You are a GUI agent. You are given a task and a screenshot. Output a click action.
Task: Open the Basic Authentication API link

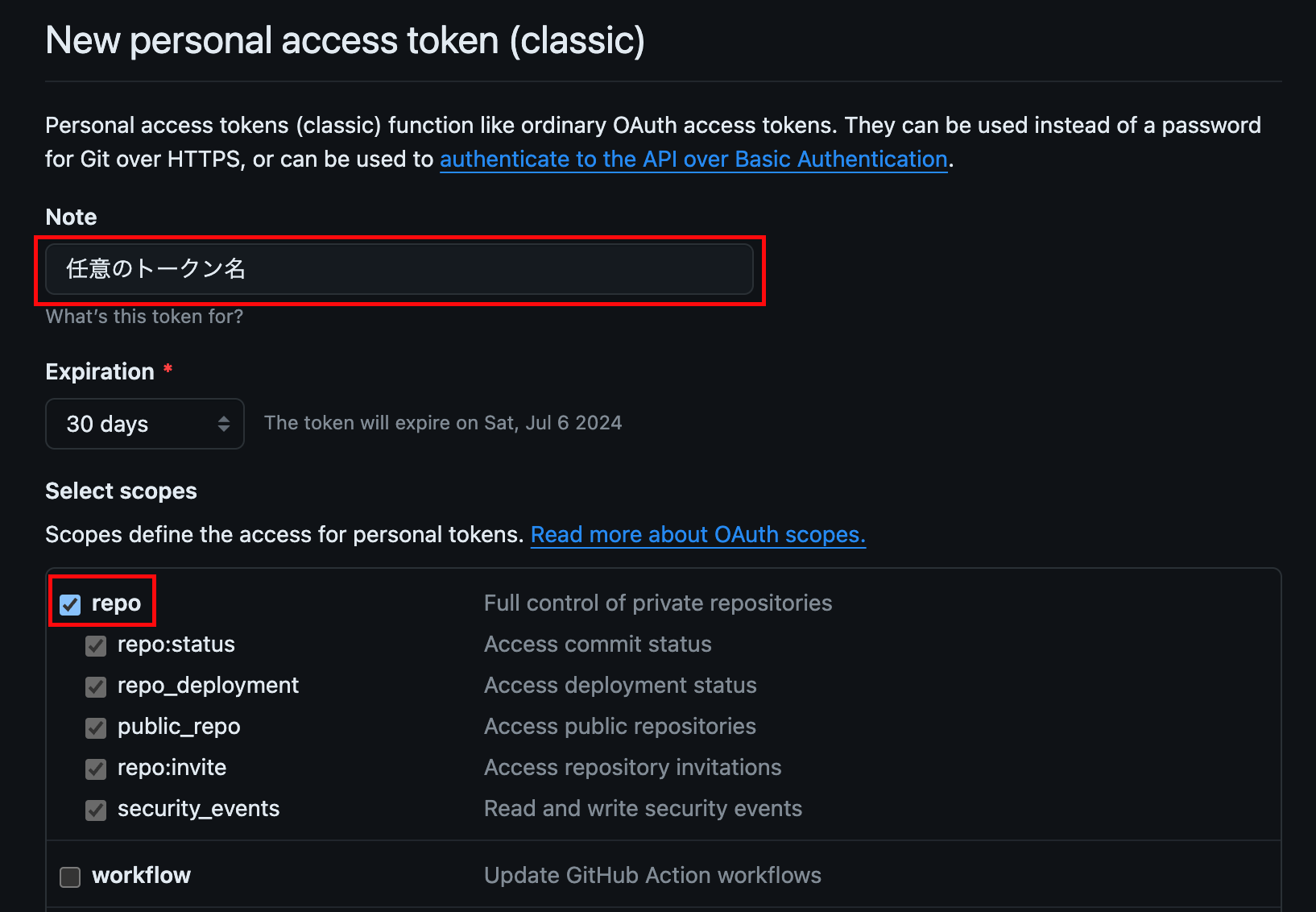[x=693, y=160]
